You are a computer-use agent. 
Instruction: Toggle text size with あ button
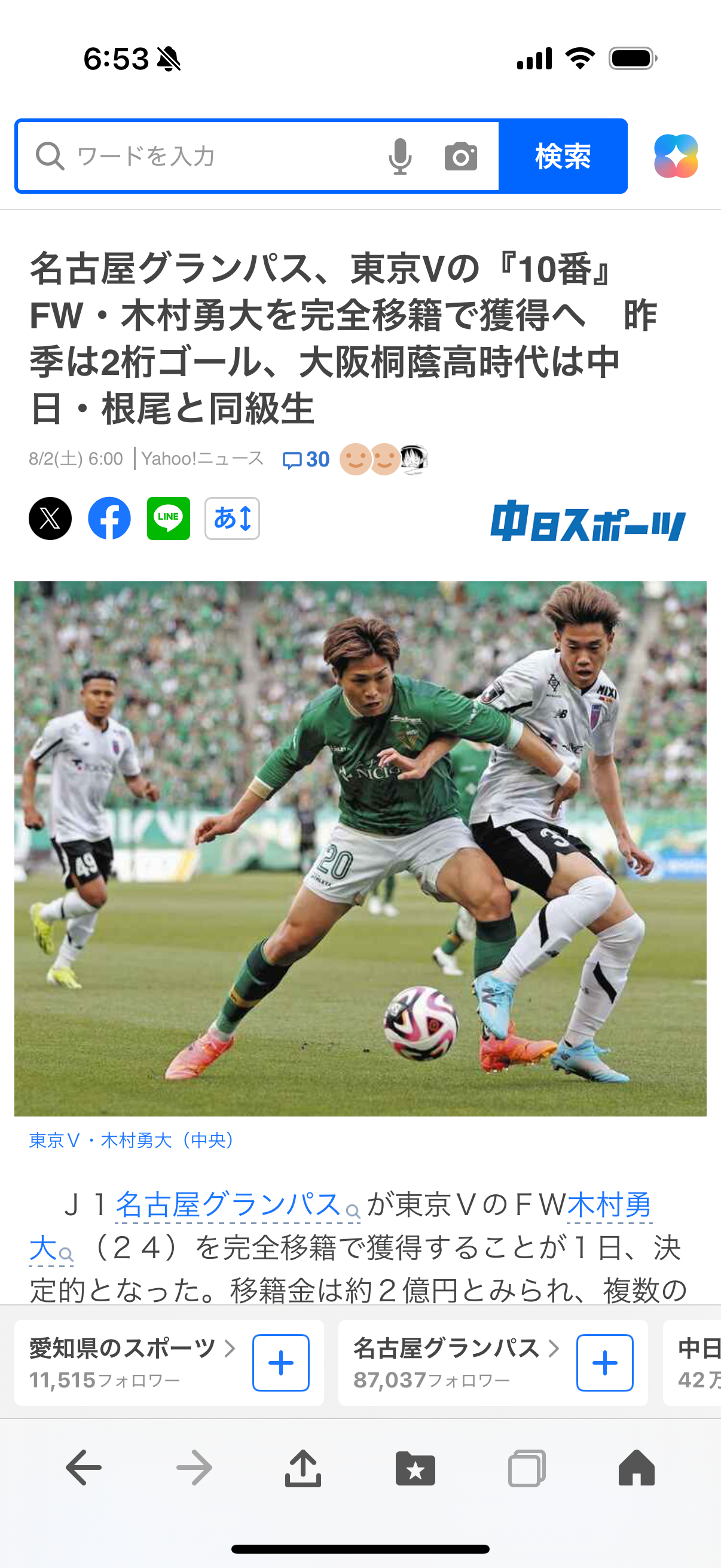pos(232,518)
